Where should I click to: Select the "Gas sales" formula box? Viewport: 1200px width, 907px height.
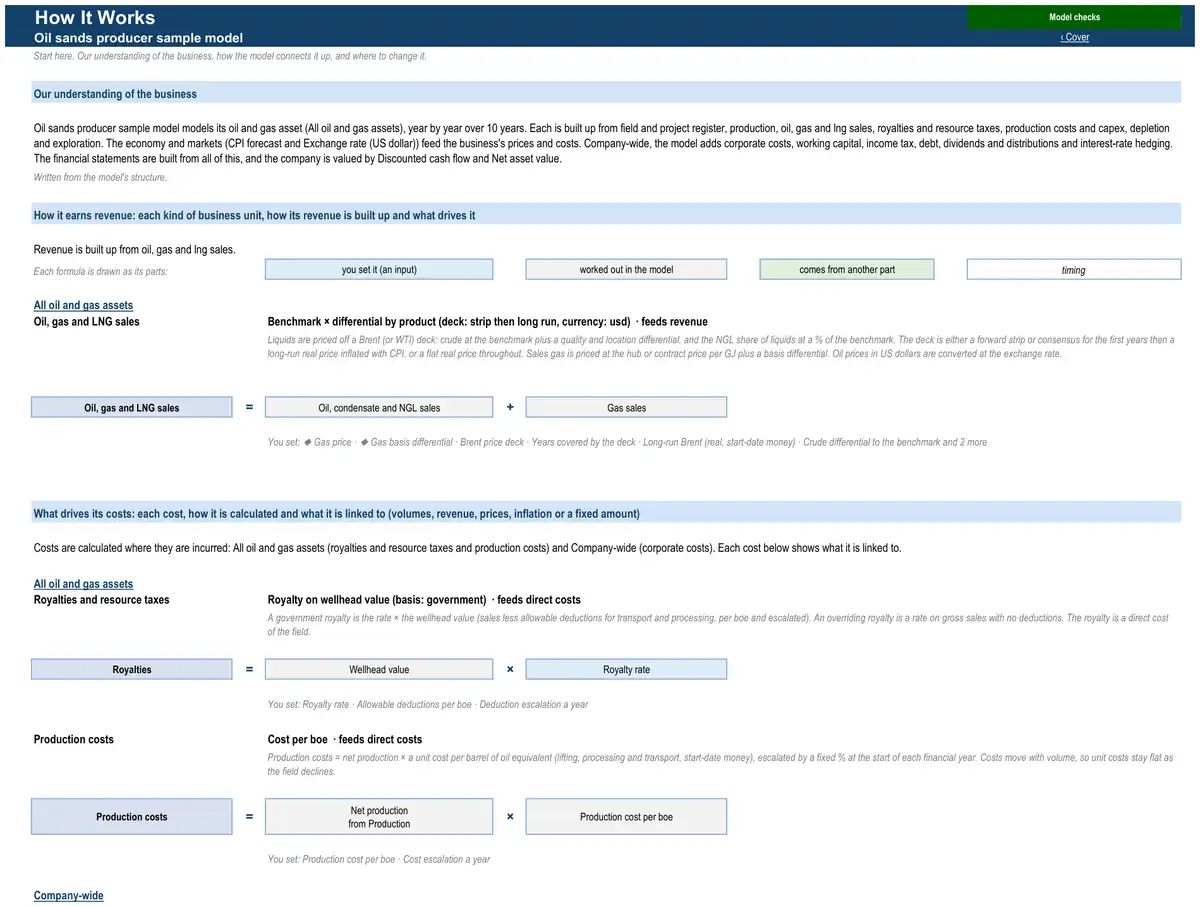click(626, 408)
